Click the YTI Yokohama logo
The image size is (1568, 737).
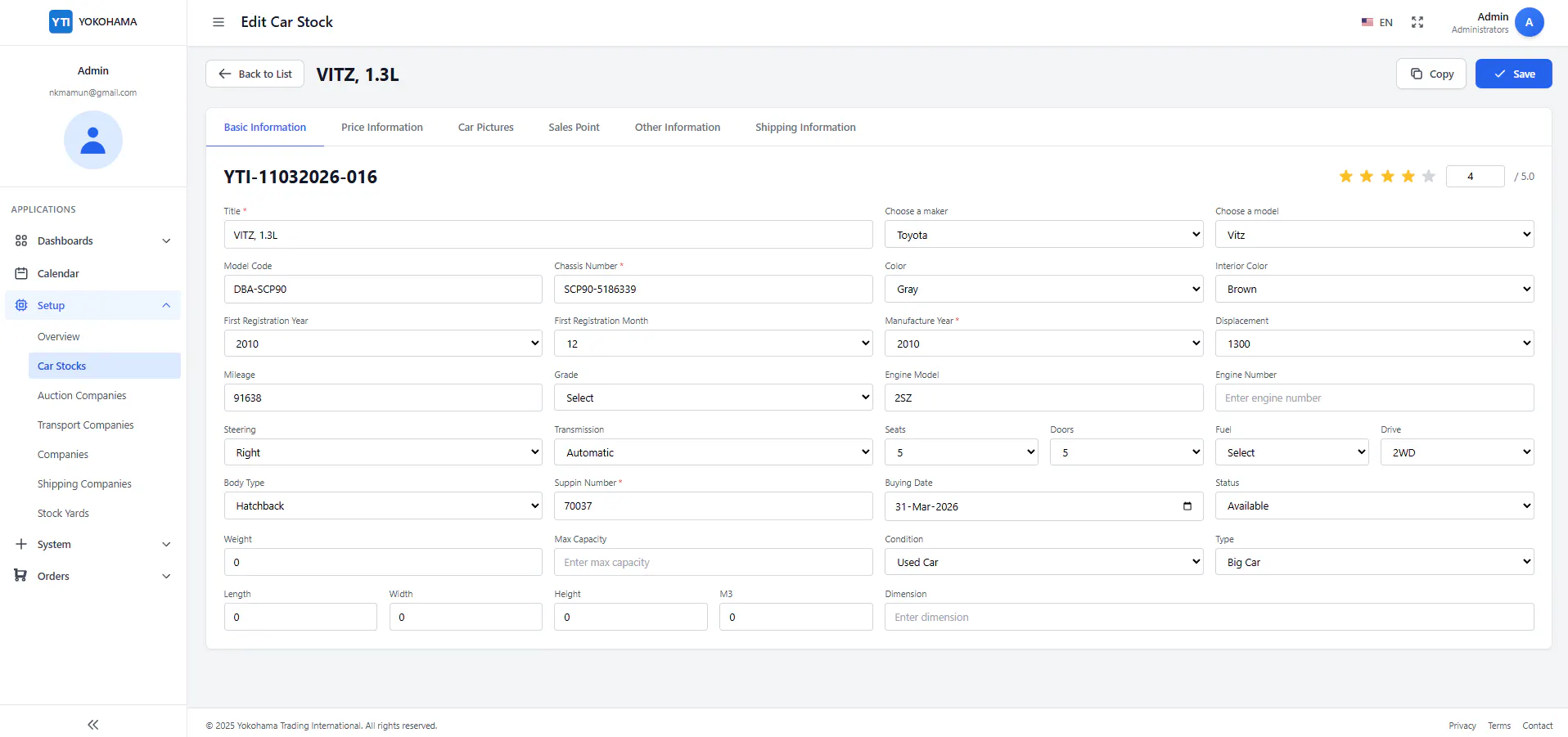click(x=93, y=22)
